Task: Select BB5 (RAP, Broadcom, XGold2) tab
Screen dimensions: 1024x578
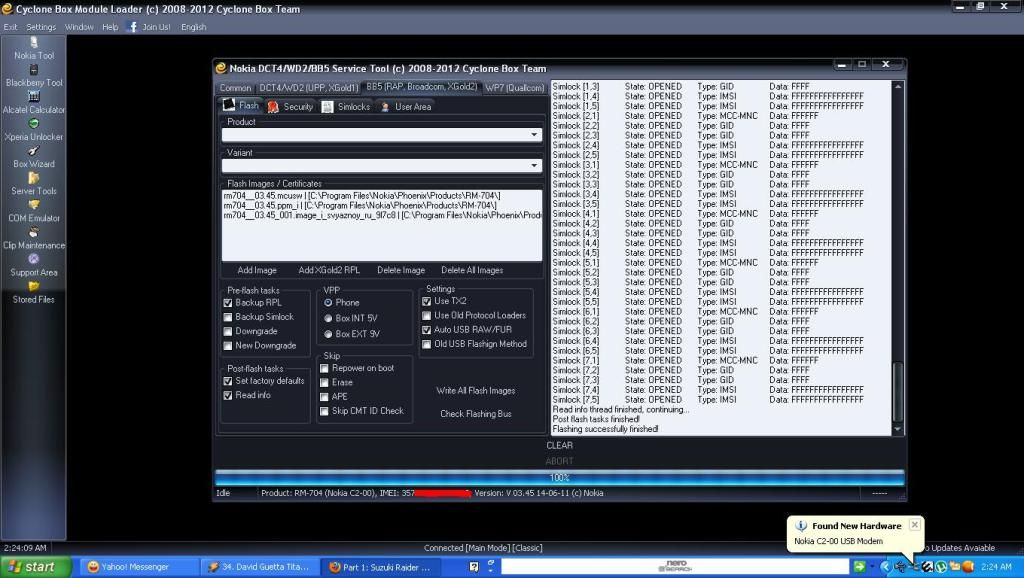Action: click(x=421, y=86)
